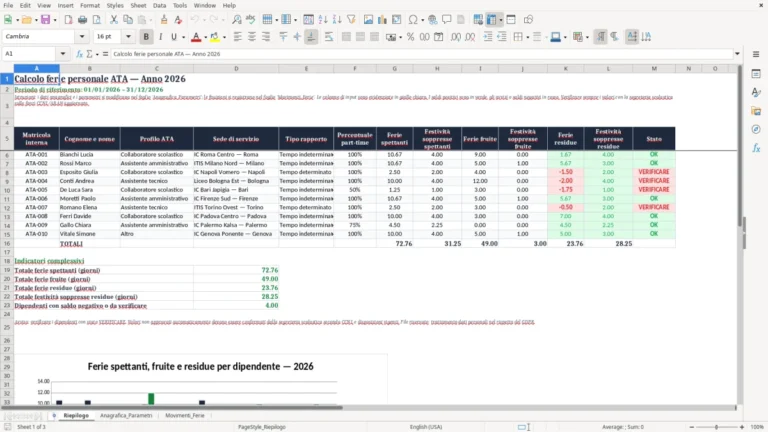Image resolution: width=768 pixels, height=432 pixels.
Task: Run spelling check (abc) icon
Action: click(x=251, y=20)
